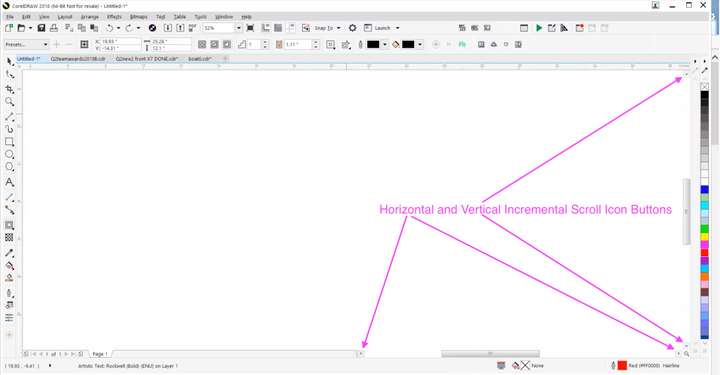The image size is (720, 375).
Task: Open the Bitmaps menu
Action: (x=139, y=17)
